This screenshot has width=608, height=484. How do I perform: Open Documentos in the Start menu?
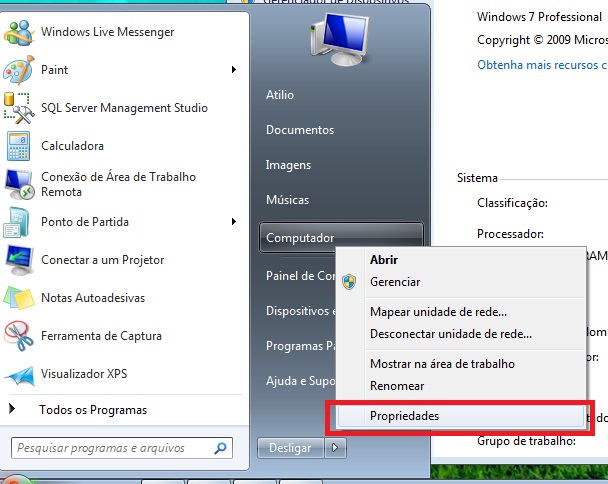300,130
